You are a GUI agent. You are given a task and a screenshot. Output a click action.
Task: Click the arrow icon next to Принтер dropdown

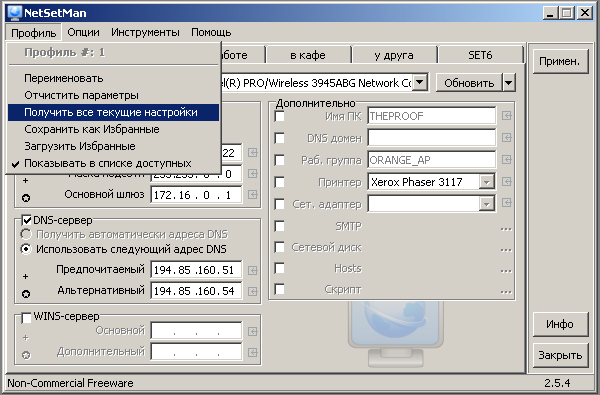pos(506,181)
